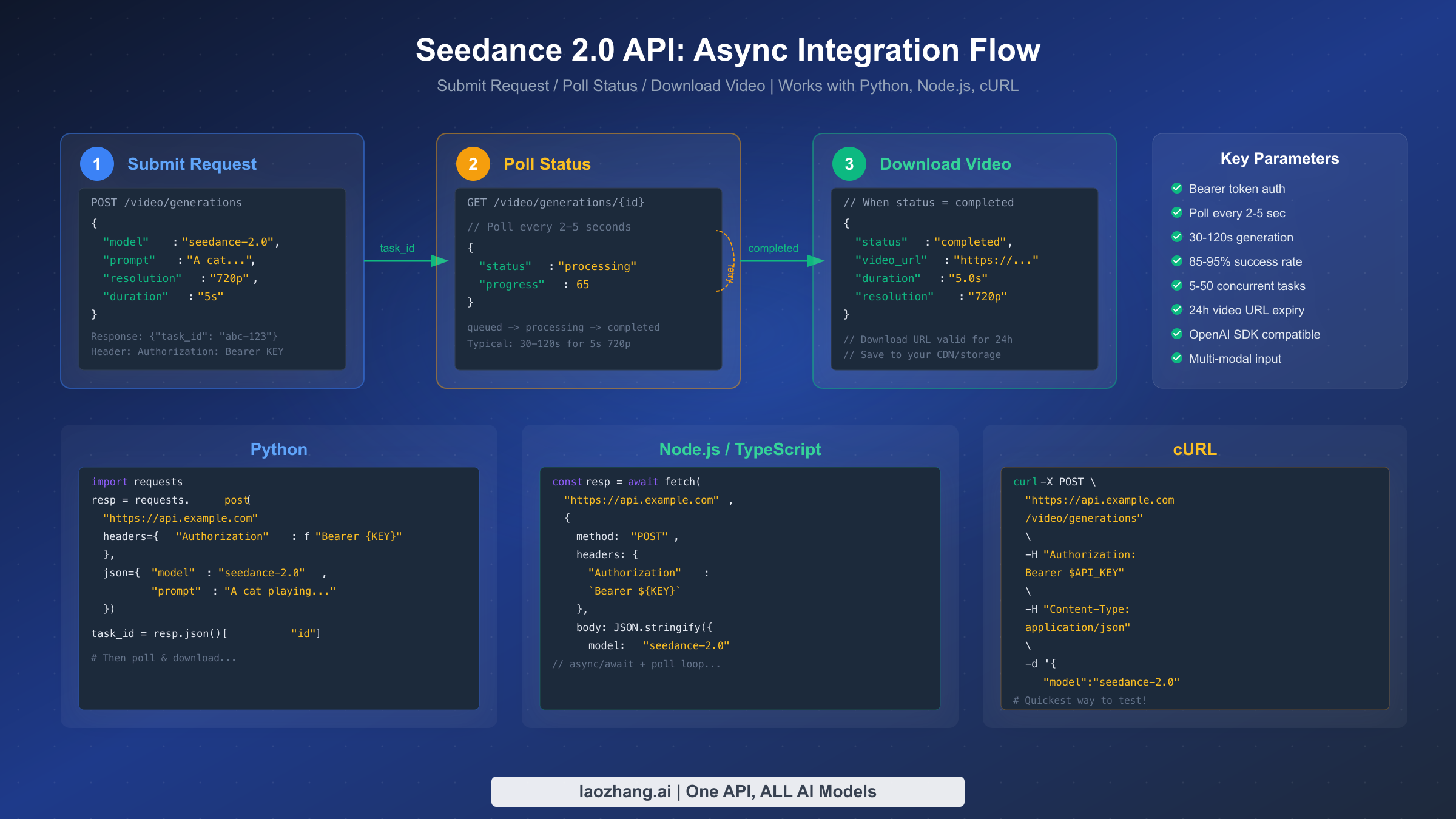Image resolution: width=1456 pixels, height=819 pixels.
Task: Open the Node.js / TypeScript section
Action: point(740,450)
